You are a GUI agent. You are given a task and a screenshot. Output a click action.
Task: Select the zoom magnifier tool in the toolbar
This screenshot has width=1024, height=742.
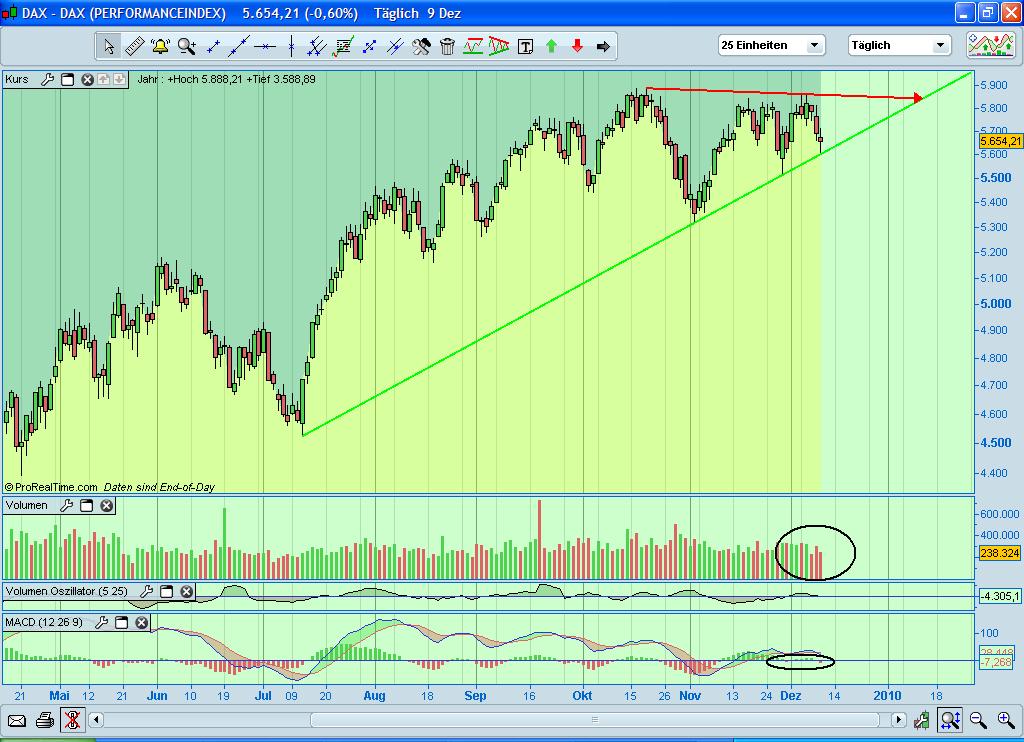coord(186,45)
